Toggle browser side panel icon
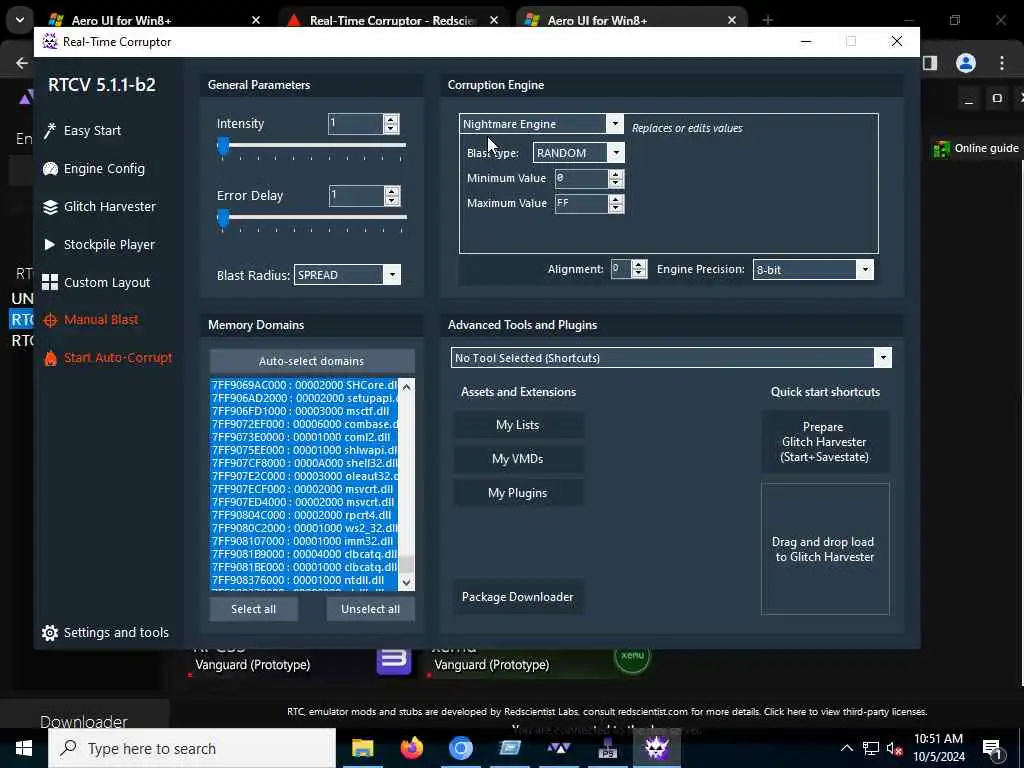This screenshot has height=768, width=1024. (930, 63)
